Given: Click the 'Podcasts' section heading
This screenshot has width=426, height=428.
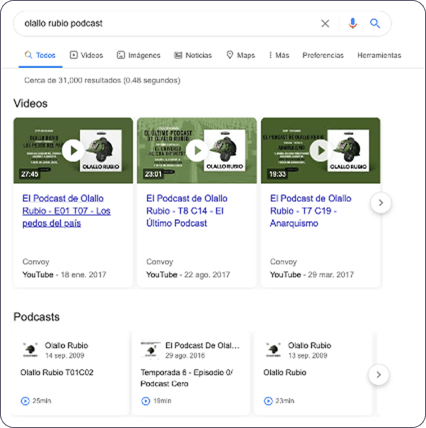Looking at the screenshot, I should point(36,317).
